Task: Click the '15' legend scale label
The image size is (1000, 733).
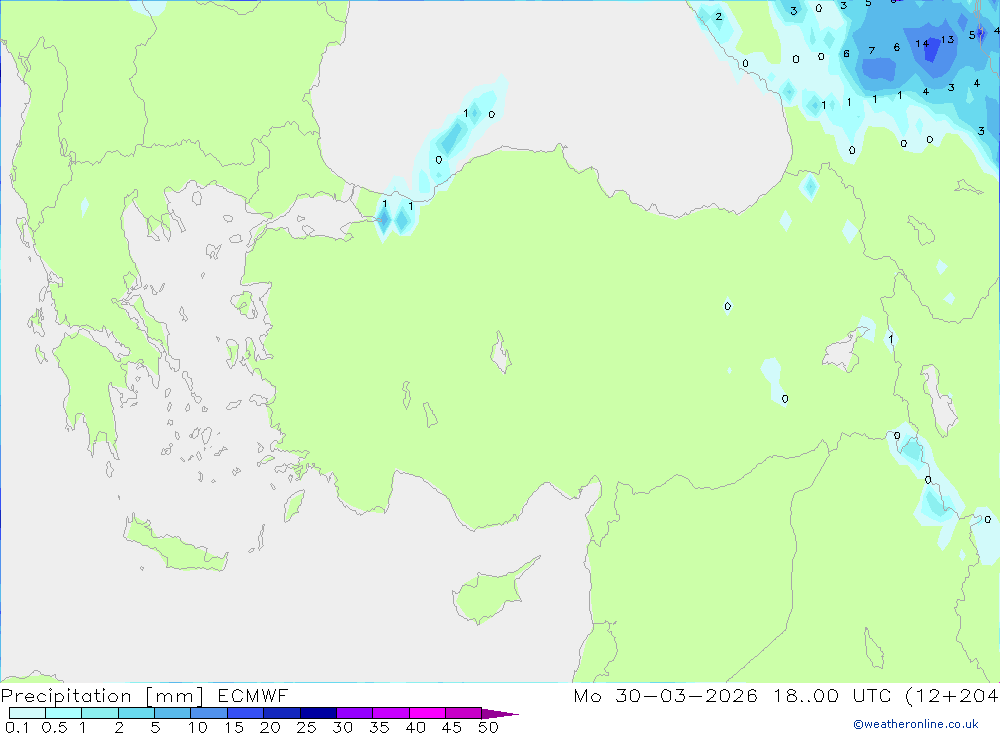Action: [x=234, y=727]
